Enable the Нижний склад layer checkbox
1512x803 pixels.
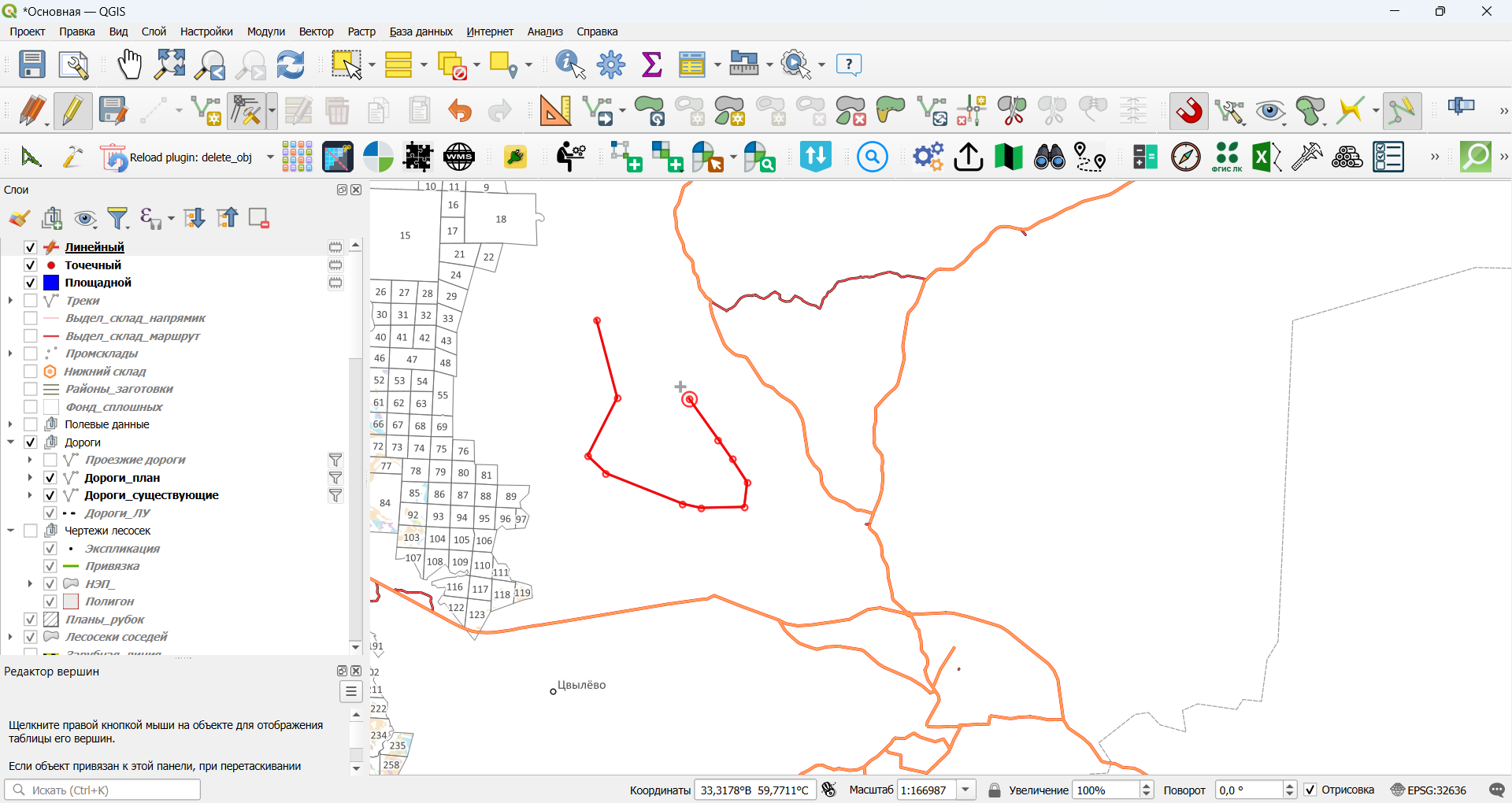(31, 372)
